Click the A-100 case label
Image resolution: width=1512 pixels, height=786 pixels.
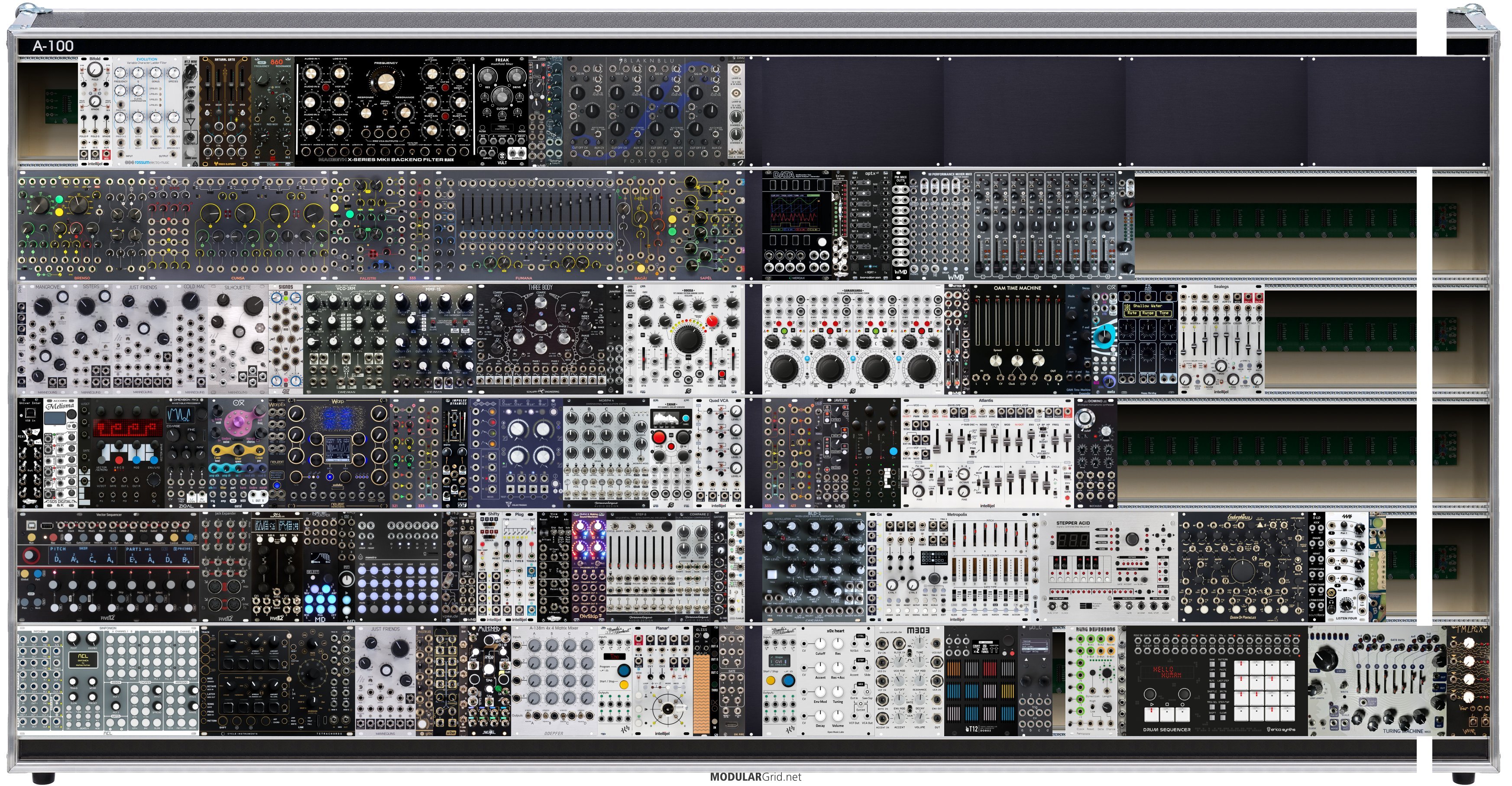point(53,46)
